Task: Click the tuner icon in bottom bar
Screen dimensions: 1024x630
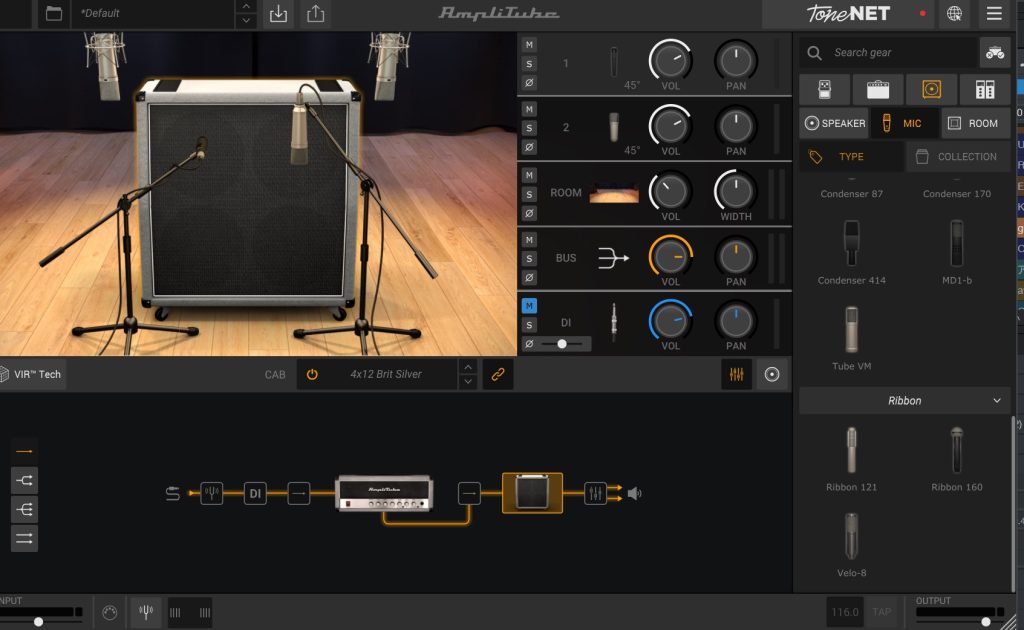Action: pos(145,612)
